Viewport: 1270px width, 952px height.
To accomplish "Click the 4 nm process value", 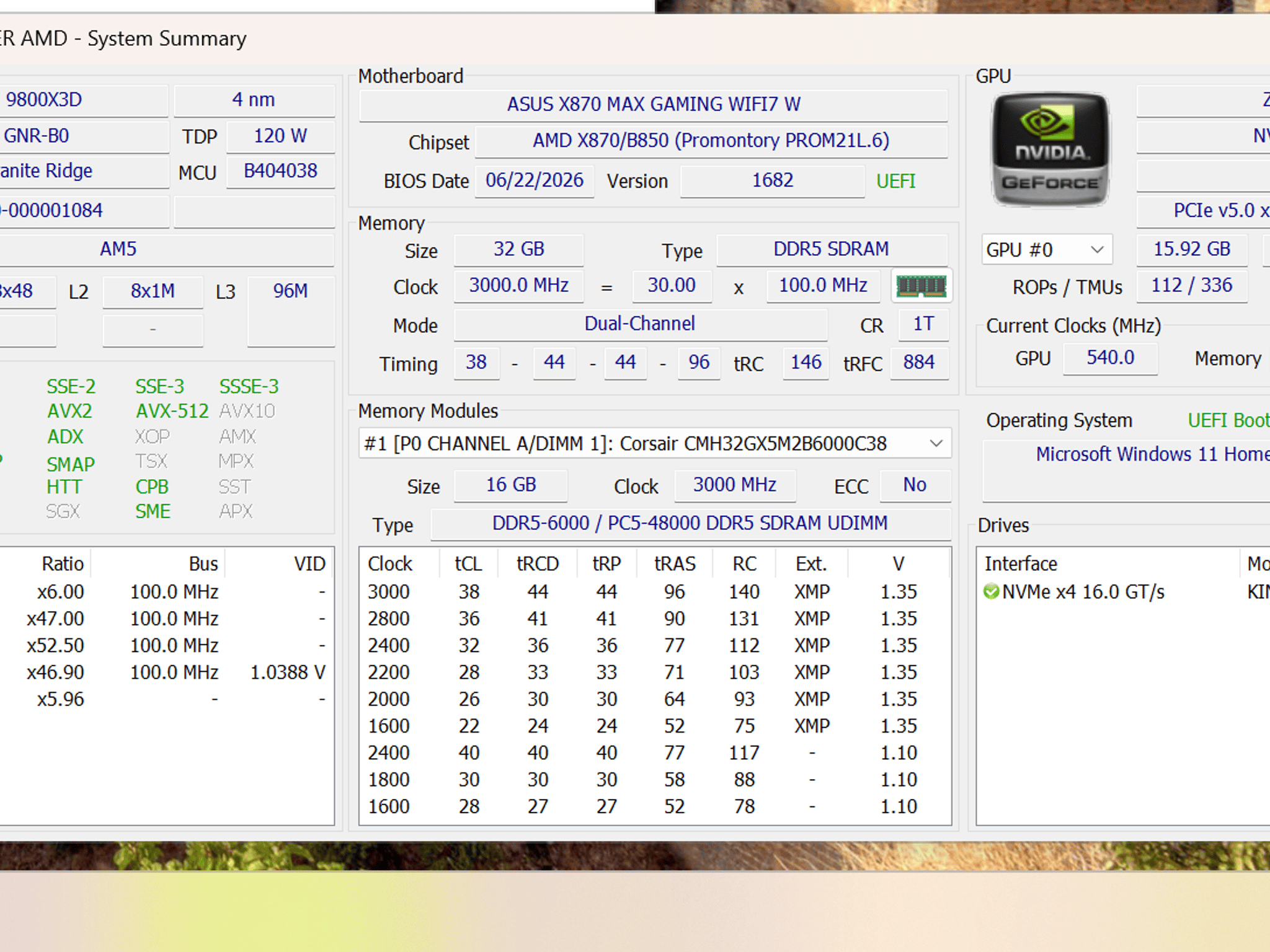I will tap(254, 100).
